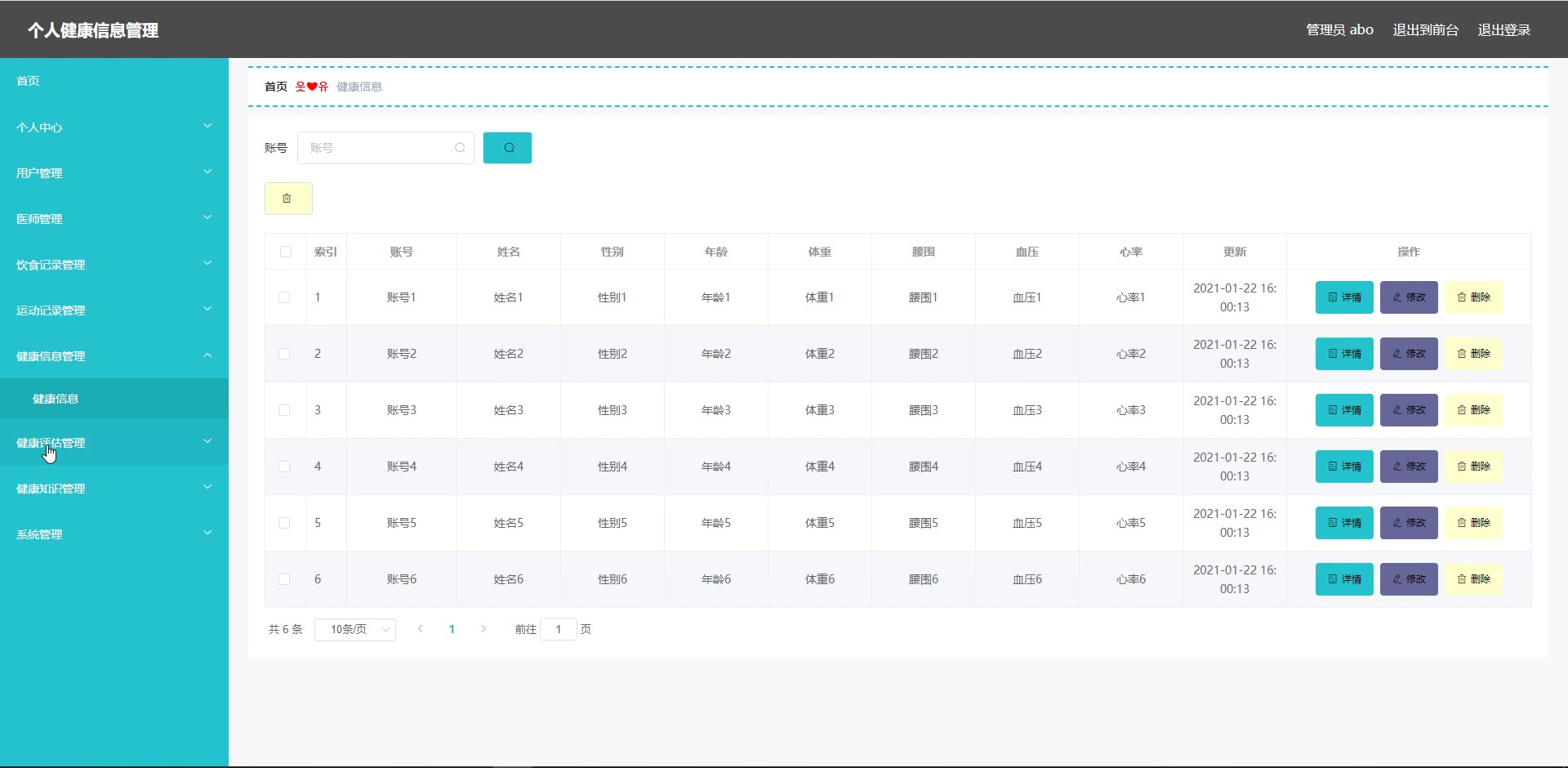Focus the 前往 page jump input
Image resolution: width=1568 pixels, height=768 pixels.
[x=559, y=629]
